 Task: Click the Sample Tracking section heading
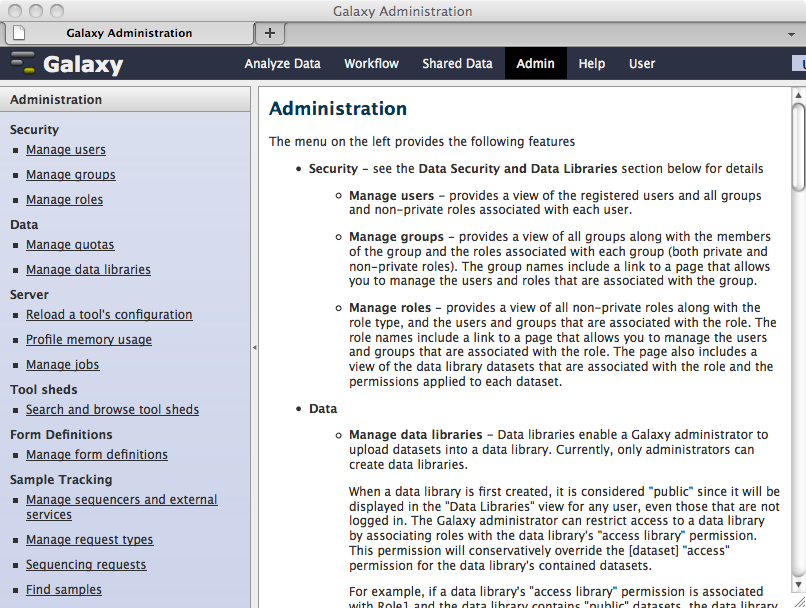(61, 480)
